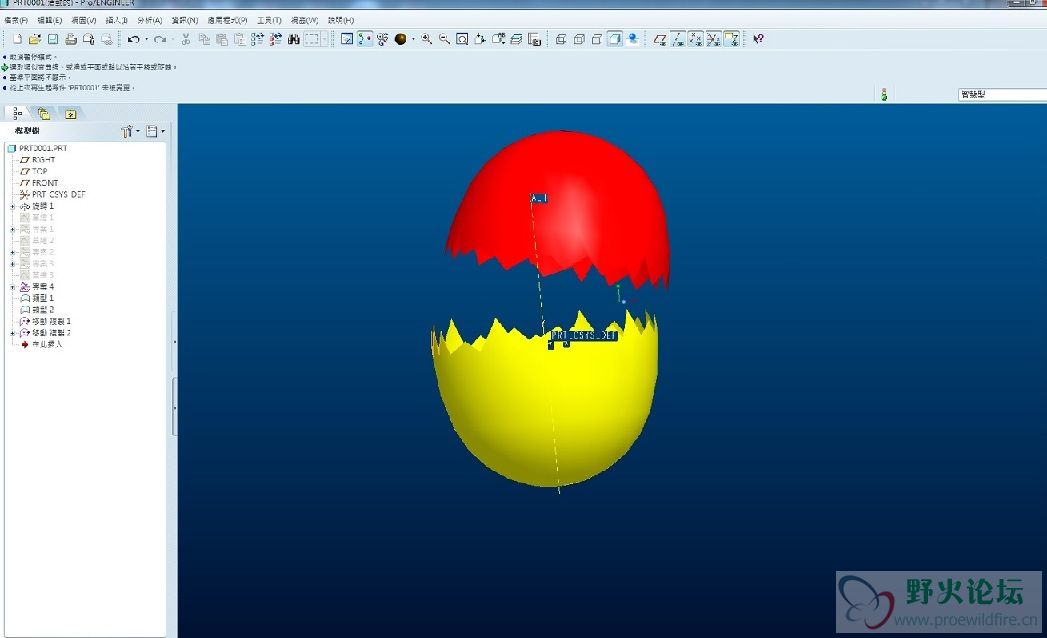Select the FRONT datum plane in the tree
Image resolution: width=1047 pixels, height=638 pixels.
[39, 182]
